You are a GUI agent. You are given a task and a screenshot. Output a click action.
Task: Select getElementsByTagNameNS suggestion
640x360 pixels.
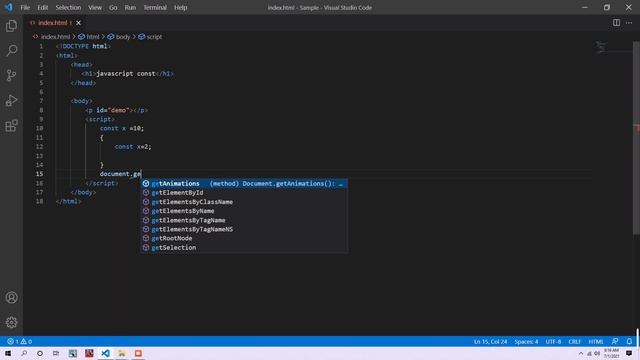pos(244,229)
